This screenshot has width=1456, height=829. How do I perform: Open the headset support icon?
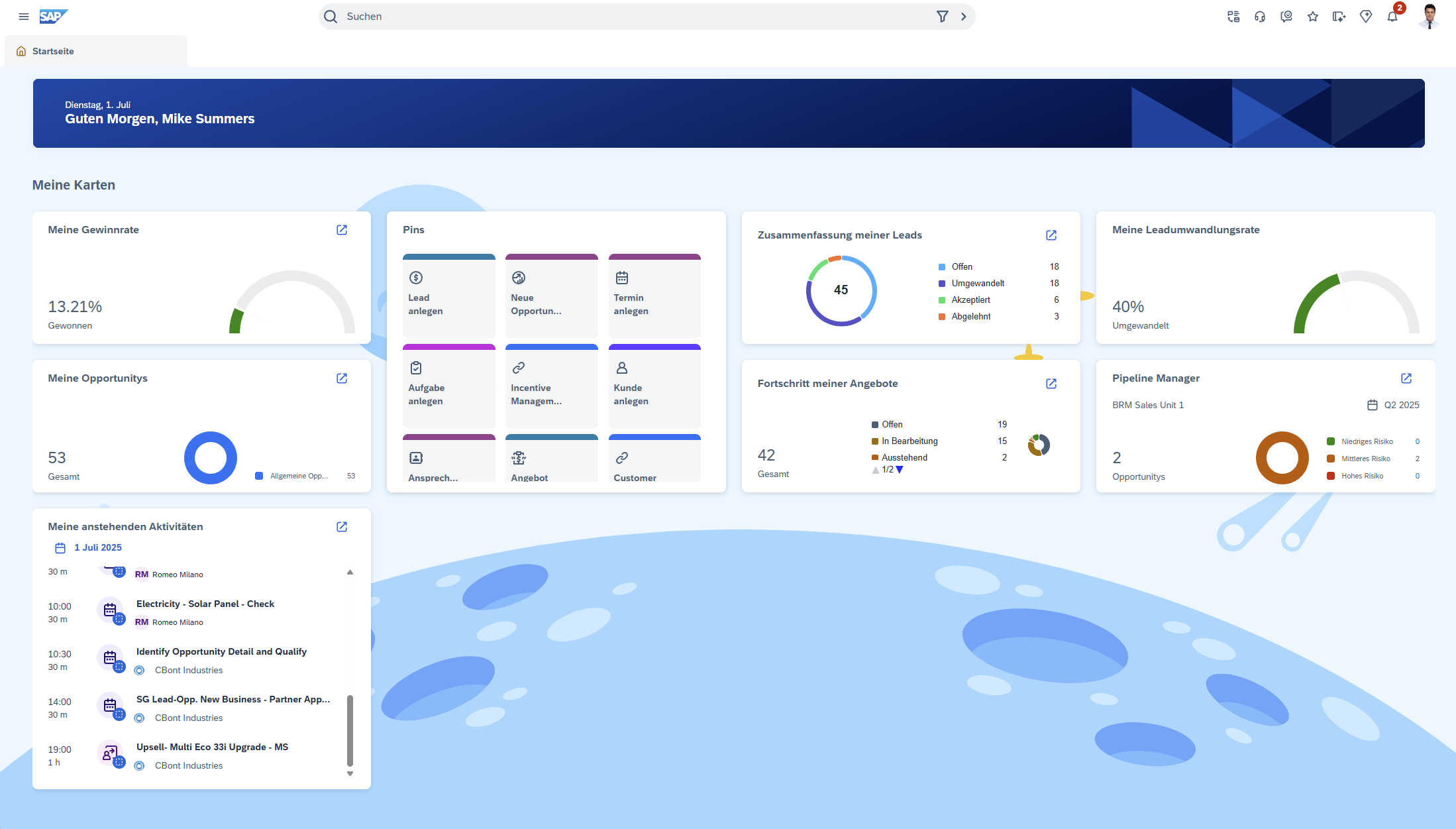pos(1260,17)
